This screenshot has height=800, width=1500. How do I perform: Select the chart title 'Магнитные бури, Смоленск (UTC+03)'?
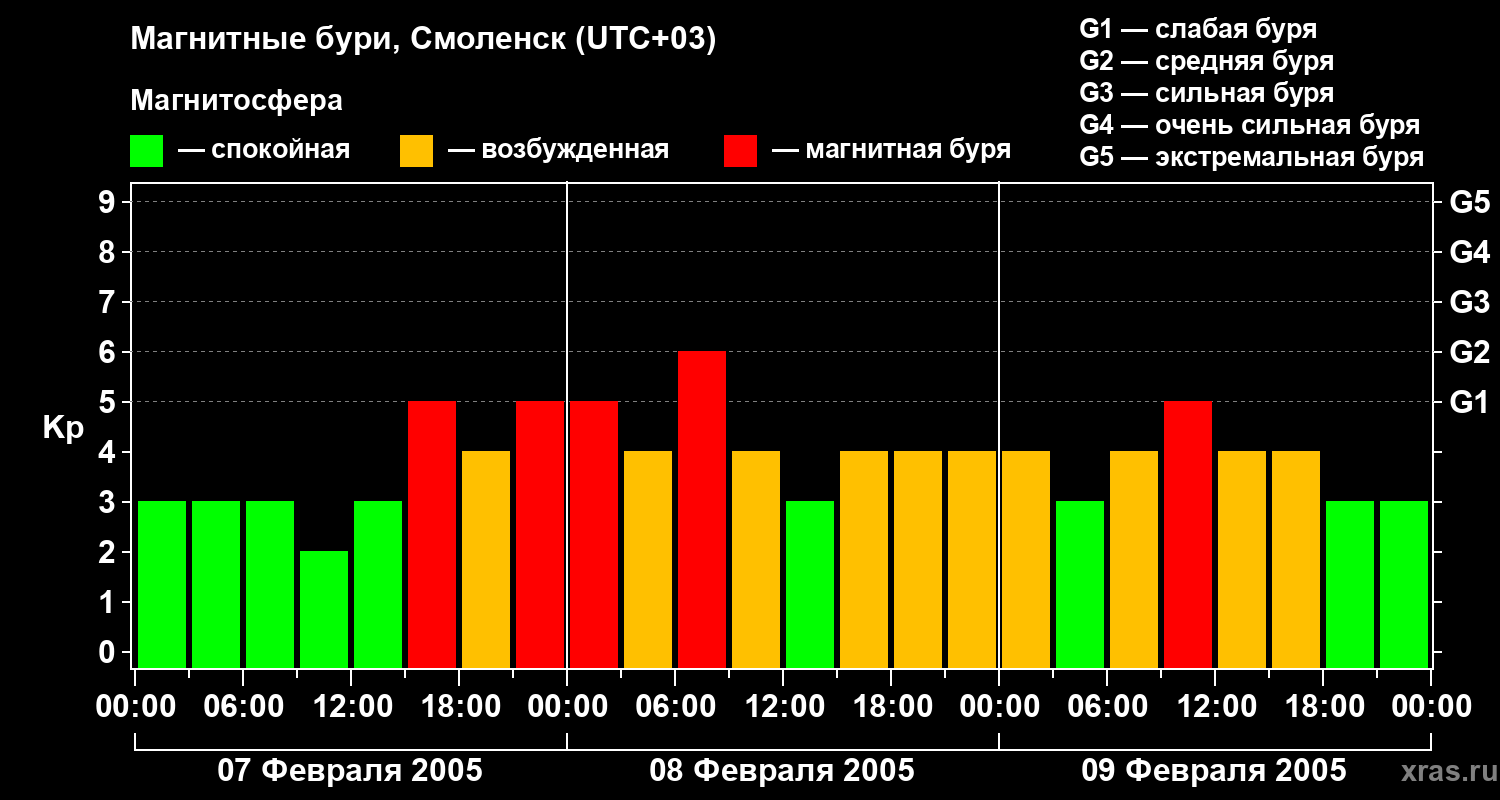(424, 40)
